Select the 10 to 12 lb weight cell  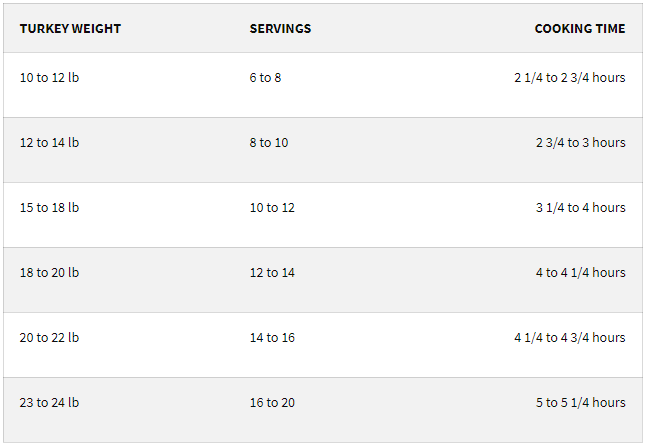(x=49, y=78)
